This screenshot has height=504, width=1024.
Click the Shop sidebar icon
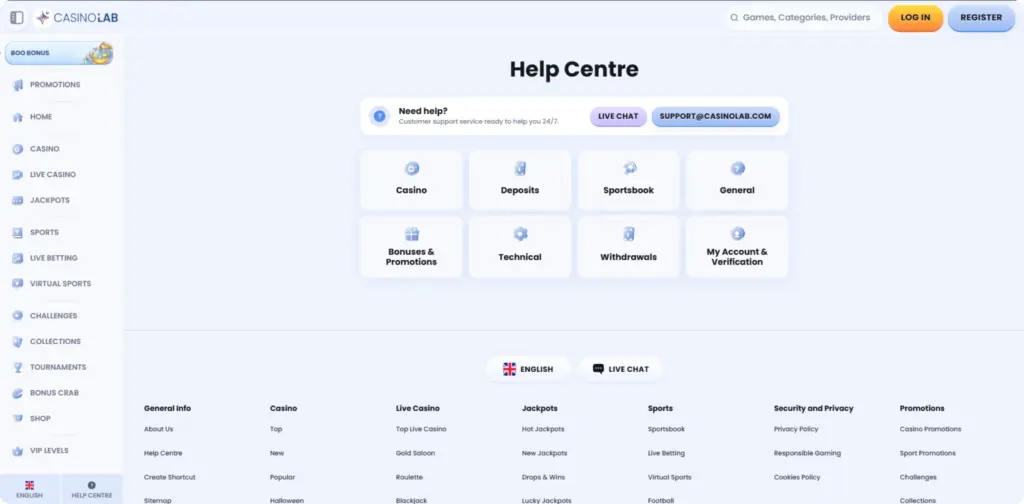coord(18,418)
